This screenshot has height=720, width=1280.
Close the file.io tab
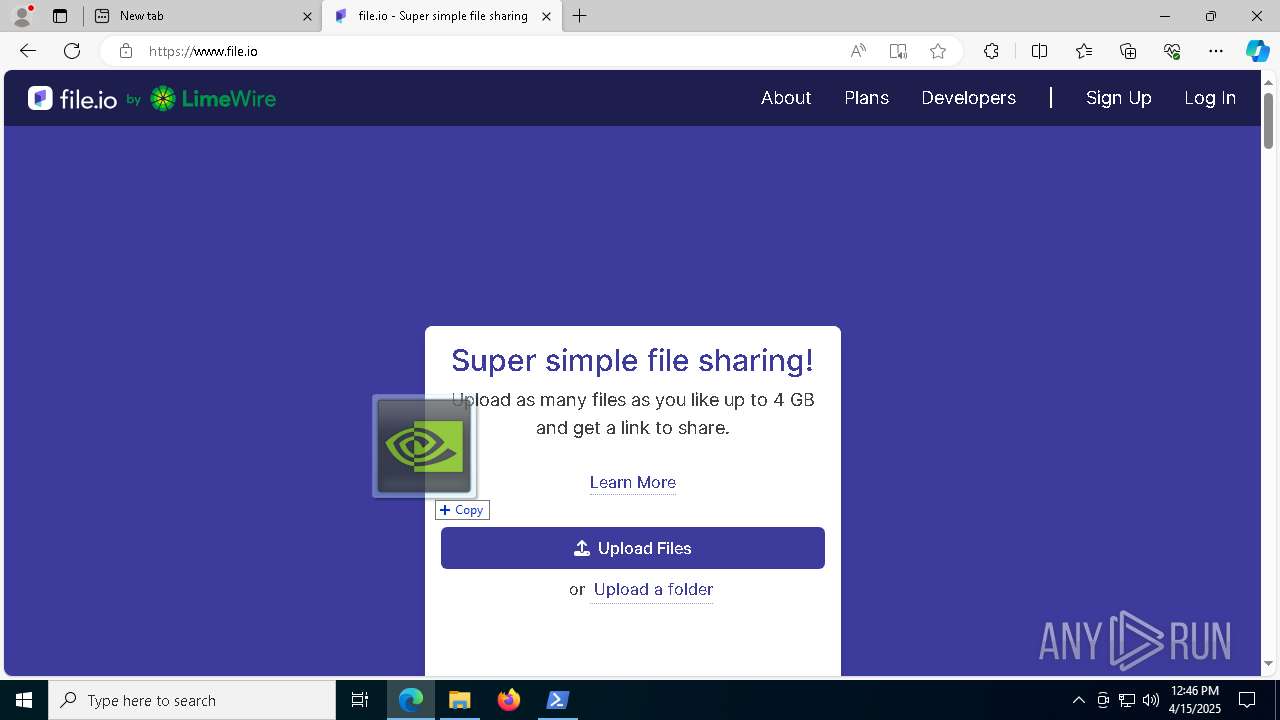[x=546, y=16]
